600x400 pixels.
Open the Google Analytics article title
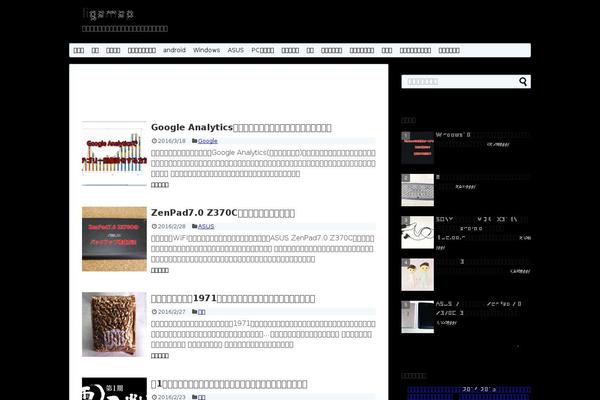[x=241, y=127]
